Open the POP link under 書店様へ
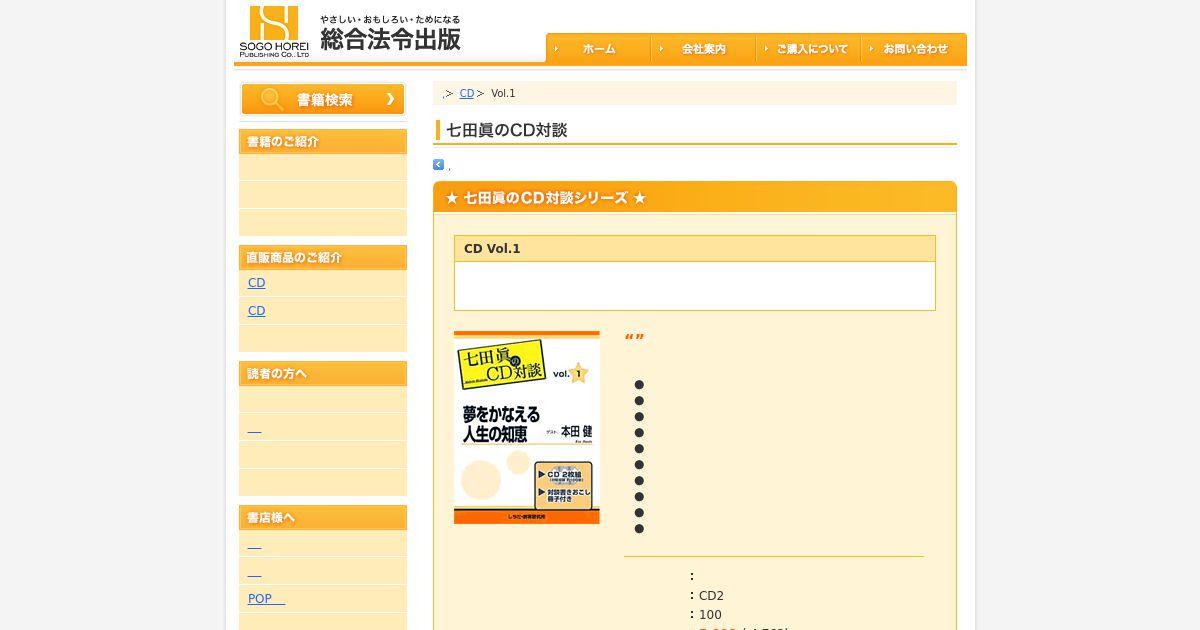 click(266, 599)
